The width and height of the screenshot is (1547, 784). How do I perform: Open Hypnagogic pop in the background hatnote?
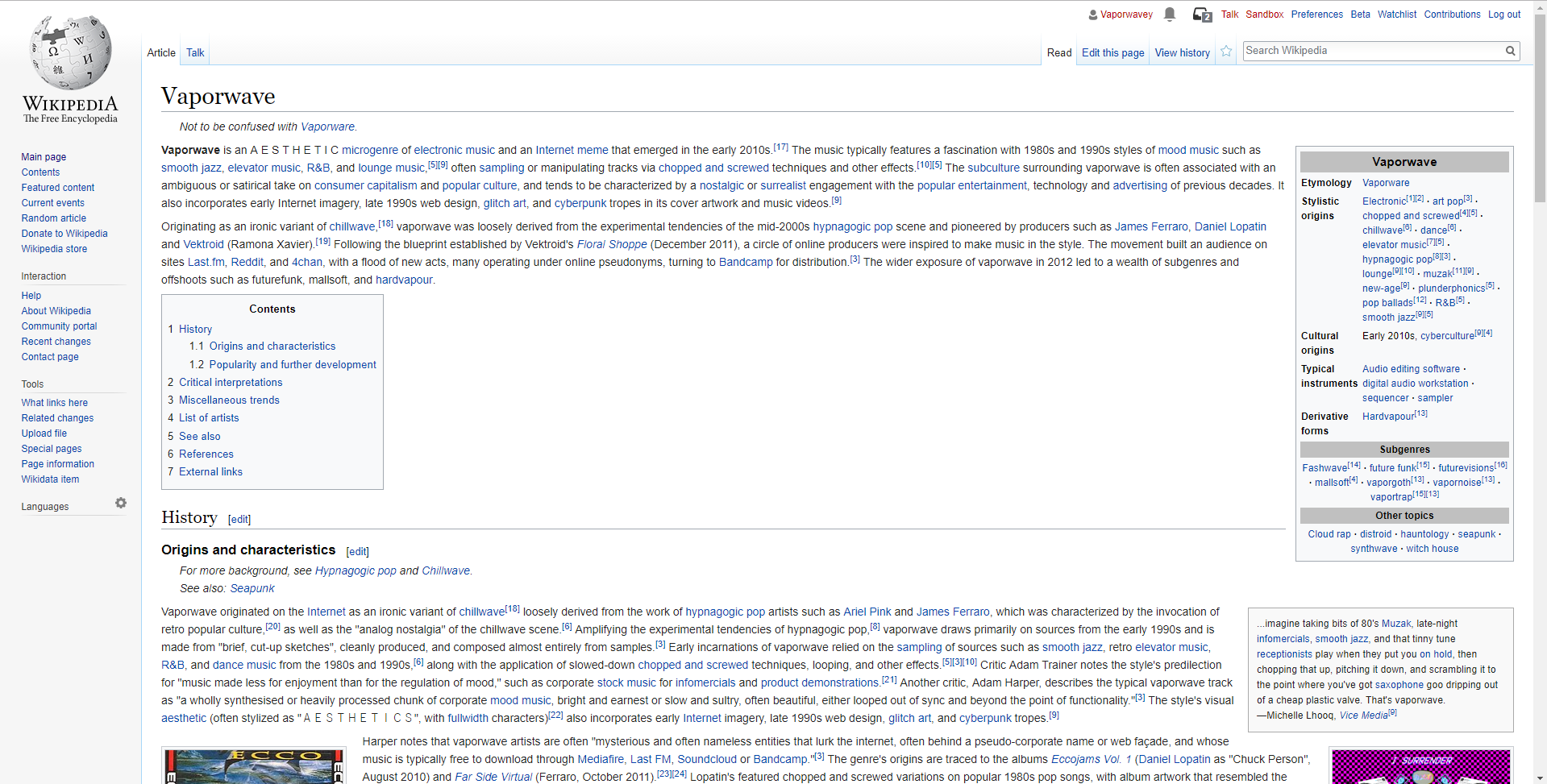tap(356, 571)
